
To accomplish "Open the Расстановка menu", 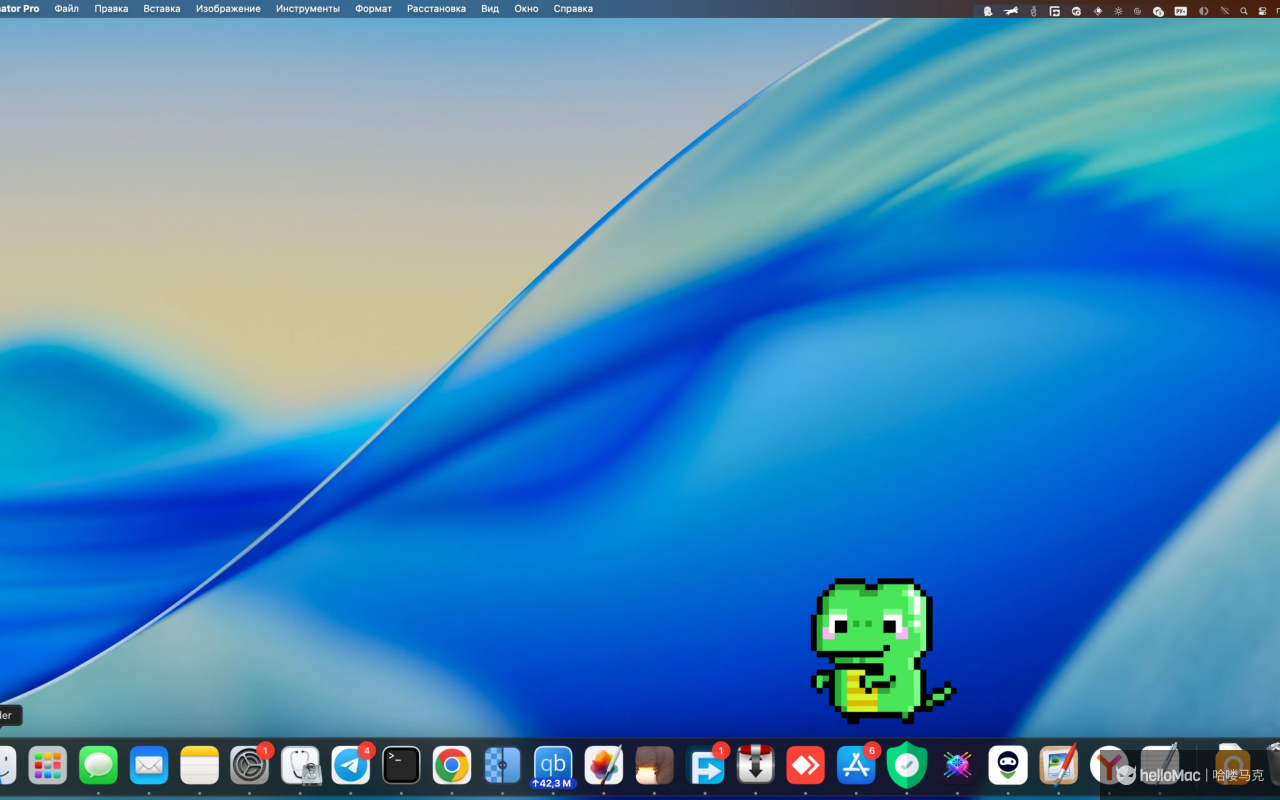I will pyautogui.click(x=436, y=9).
